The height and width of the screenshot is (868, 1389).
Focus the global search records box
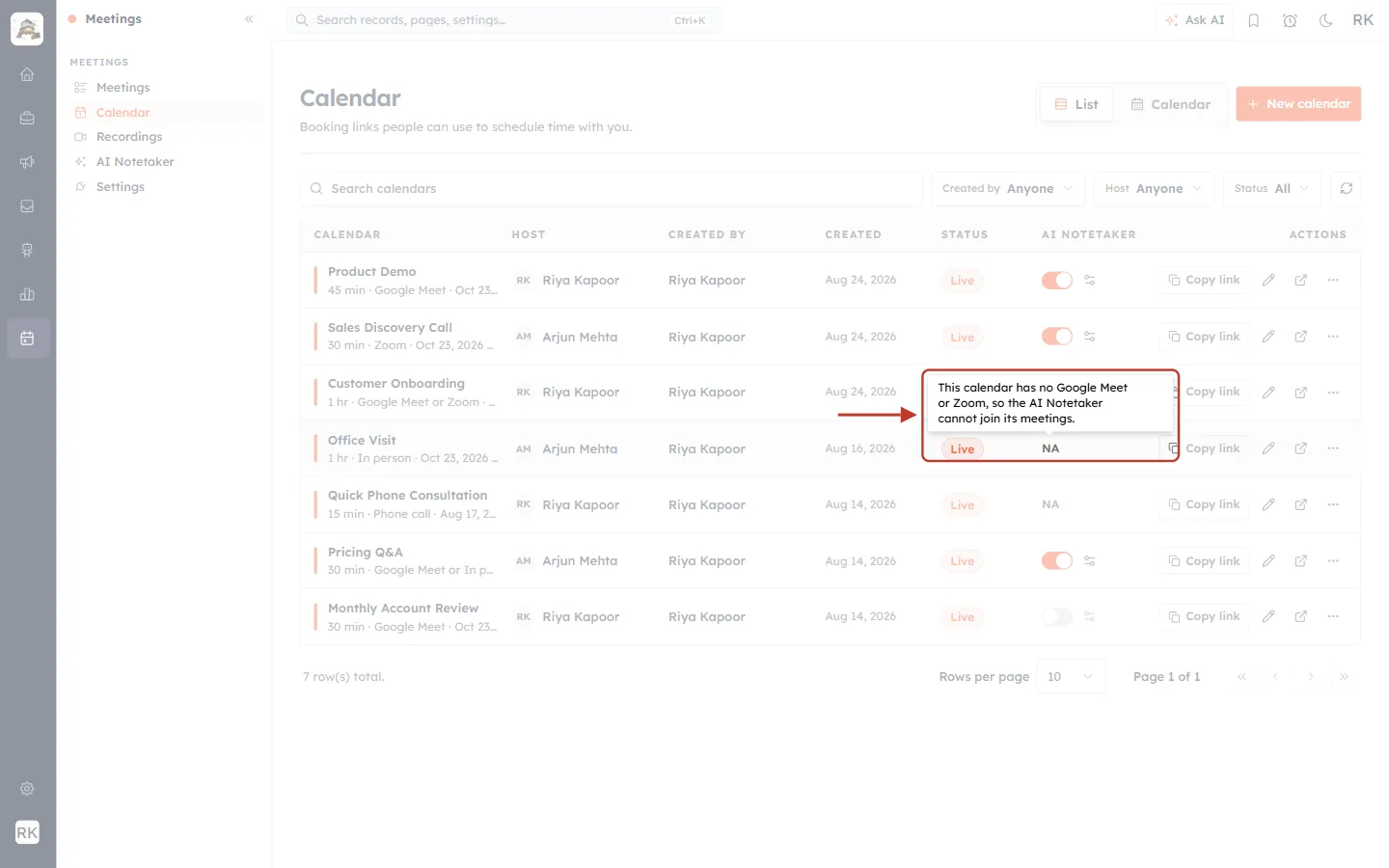tap(503, 20)
